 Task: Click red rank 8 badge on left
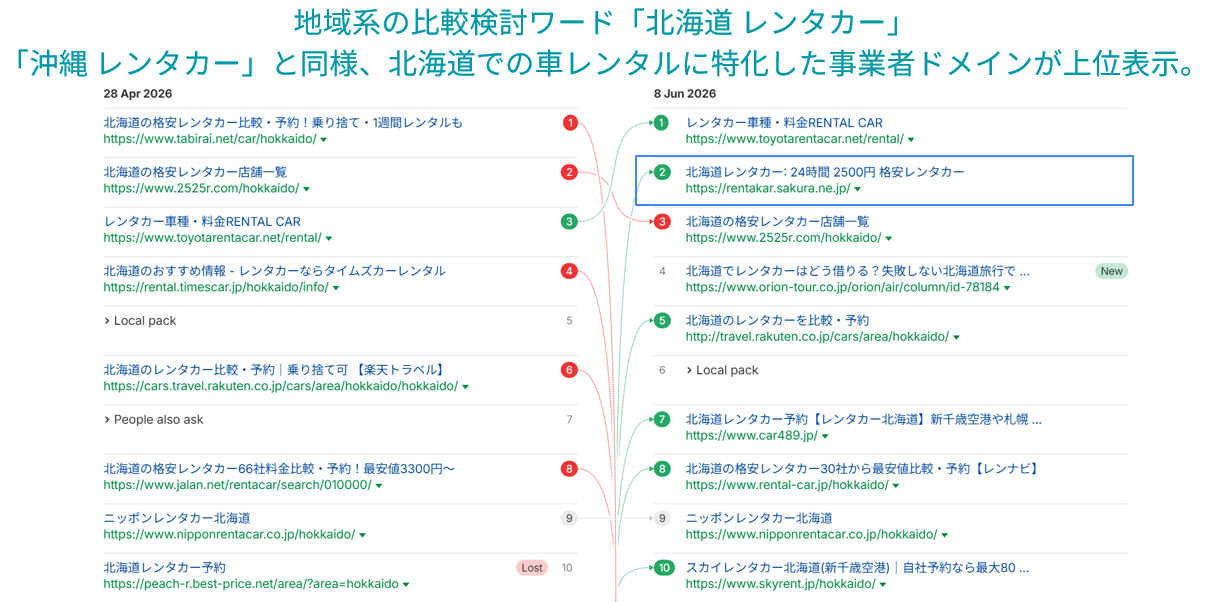pyautogui.click(x=569, y=469)
